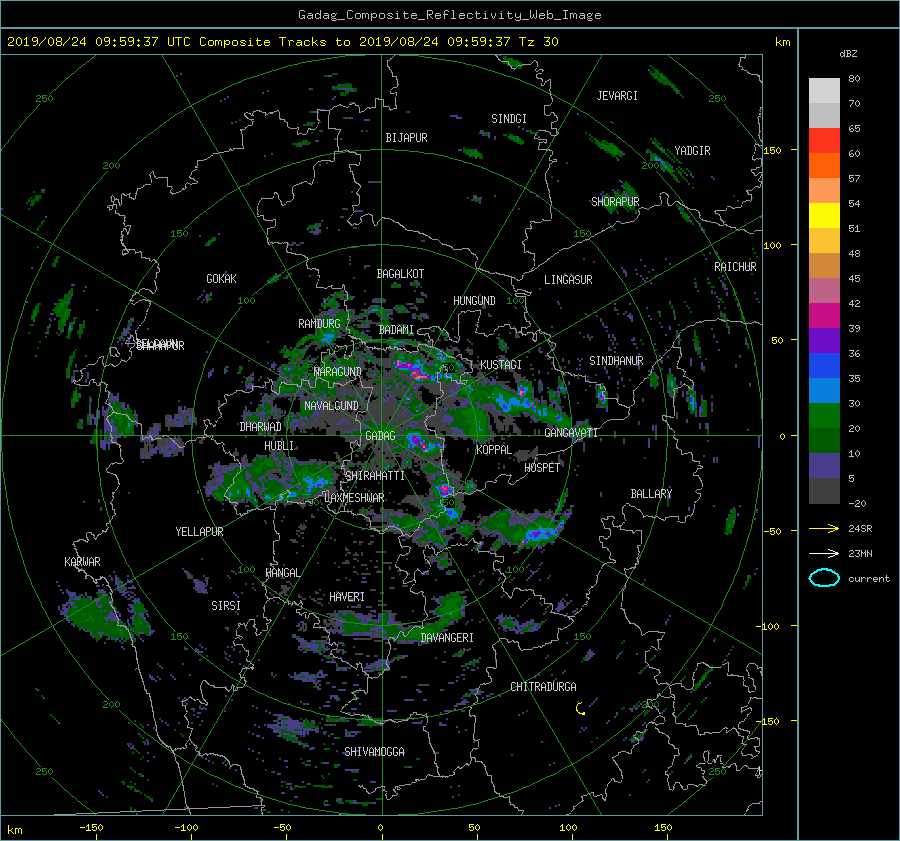Click the -150 tick on bottom axis
This screenshot has width=900, height=841.
pyautogui.click(x=91, y=828)
